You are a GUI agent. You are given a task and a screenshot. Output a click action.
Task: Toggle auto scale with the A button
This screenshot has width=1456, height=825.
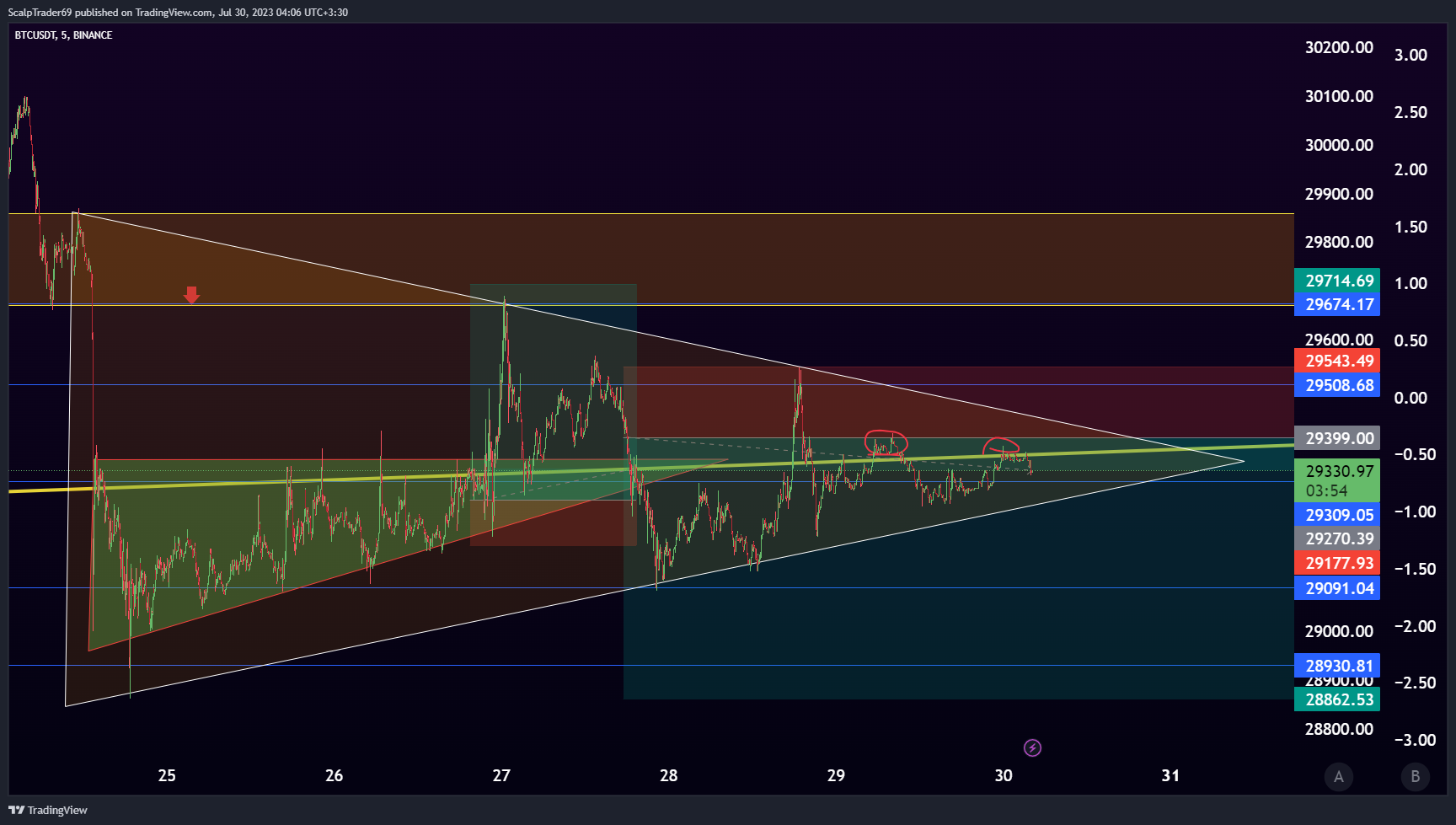click(x=1339, y=776)
